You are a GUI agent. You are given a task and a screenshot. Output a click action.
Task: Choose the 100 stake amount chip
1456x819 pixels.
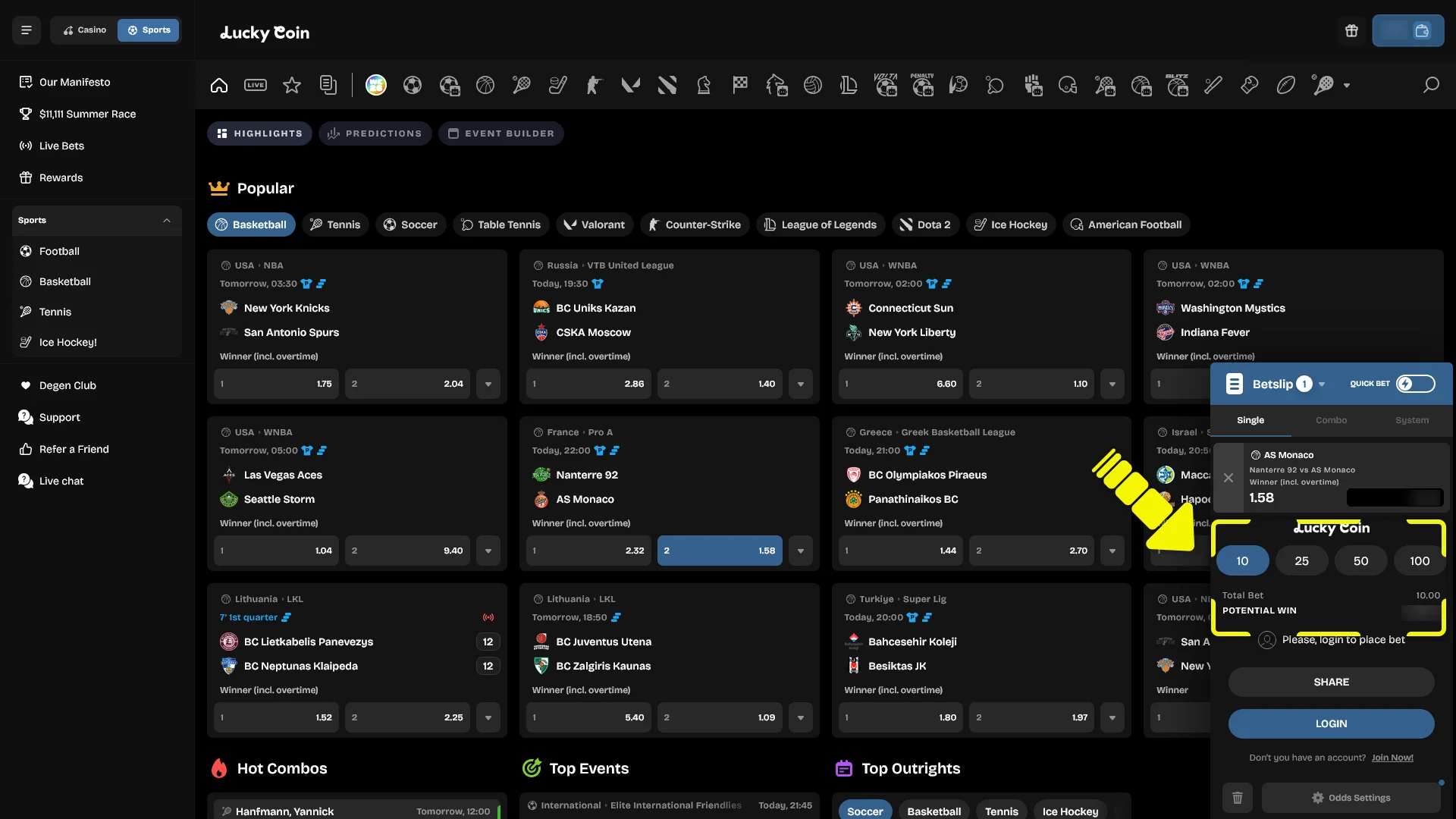pos(1420,561)
